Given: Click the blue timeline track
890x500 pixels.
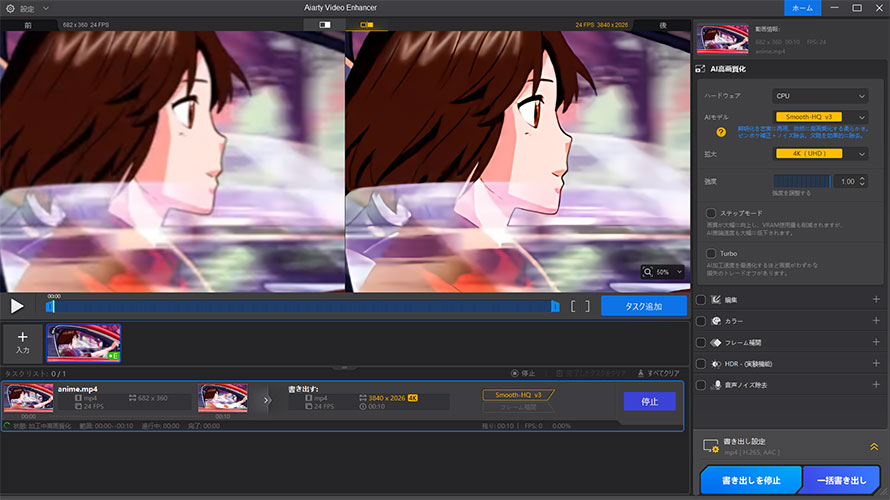Looking at the screenshot, I should click(303, 306).
